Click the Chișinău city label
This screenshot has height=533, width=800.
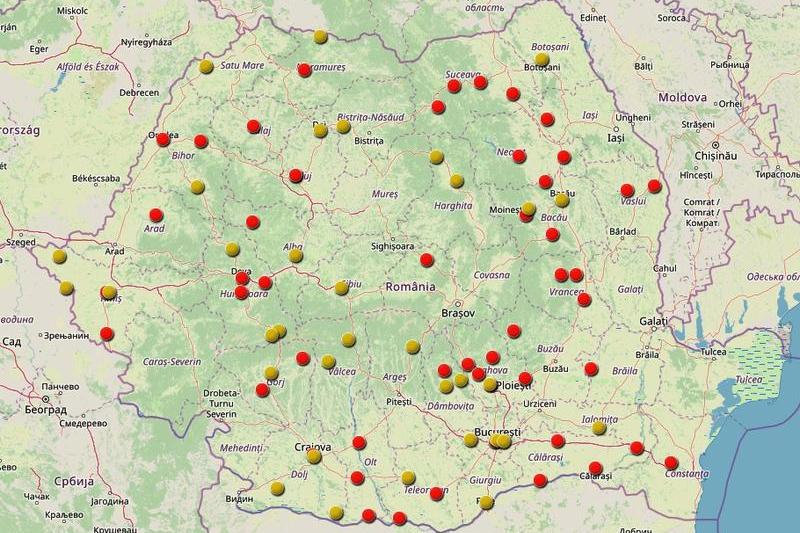(714, 157)
